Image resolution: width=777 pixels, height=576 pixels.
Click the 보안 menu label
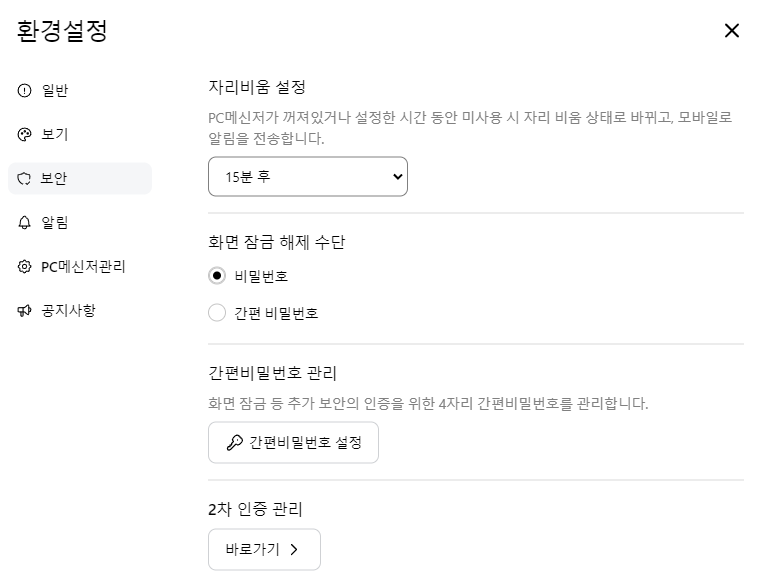tap(55, 179)
